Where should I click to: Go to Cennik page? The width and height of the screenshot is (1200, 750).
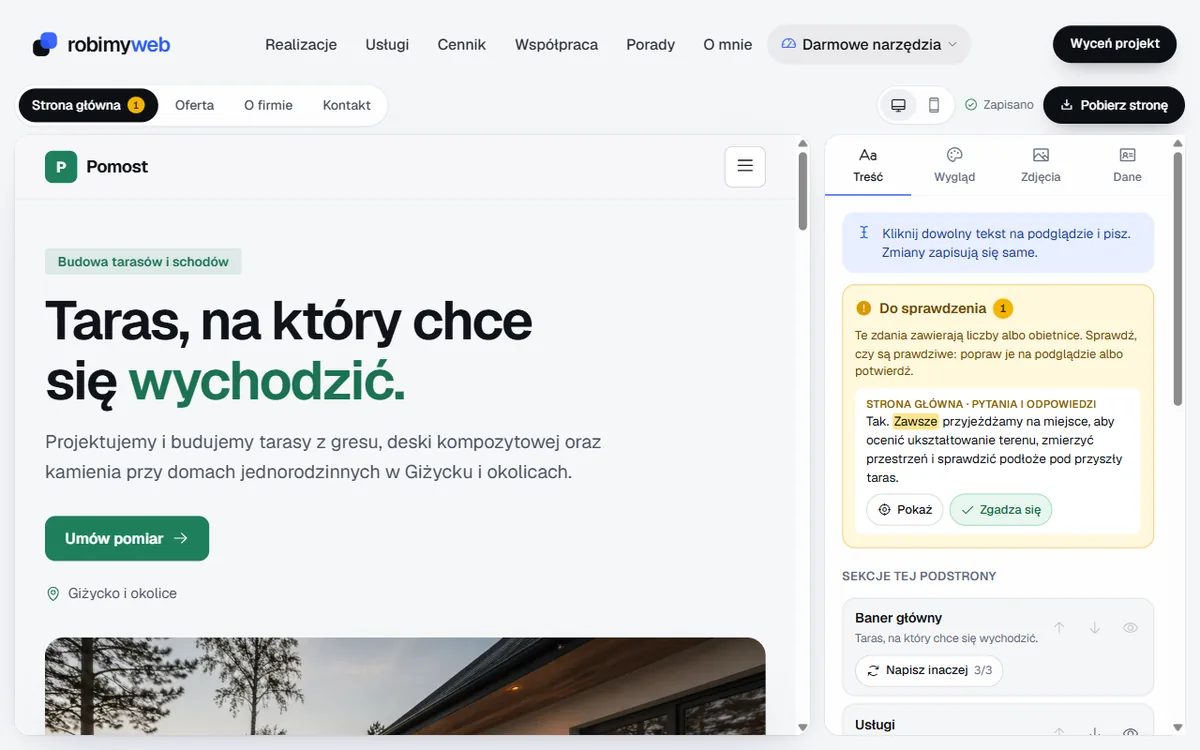(462, 44)
